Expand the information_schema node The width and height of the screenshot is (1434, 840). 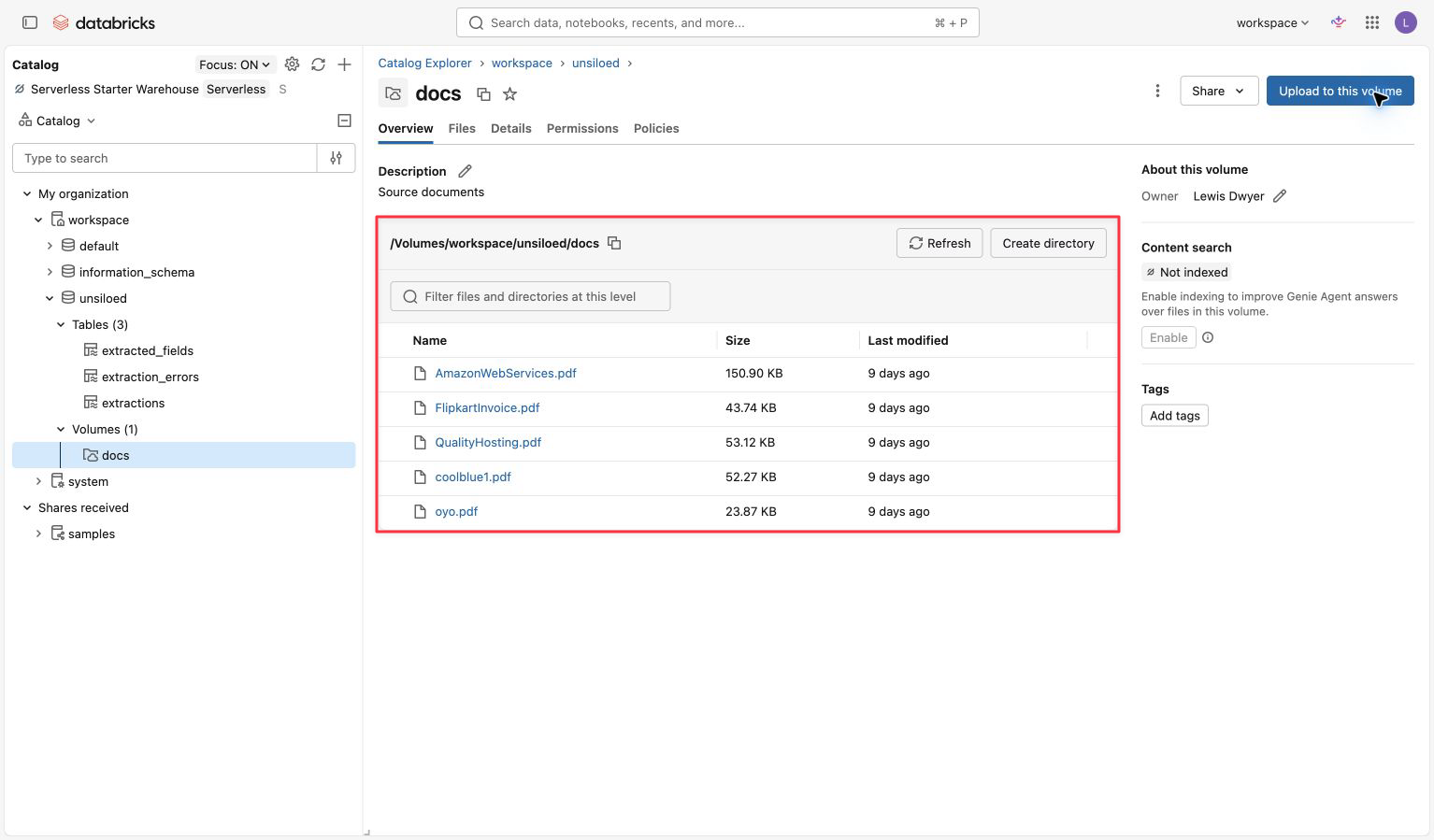pos(50,272)
